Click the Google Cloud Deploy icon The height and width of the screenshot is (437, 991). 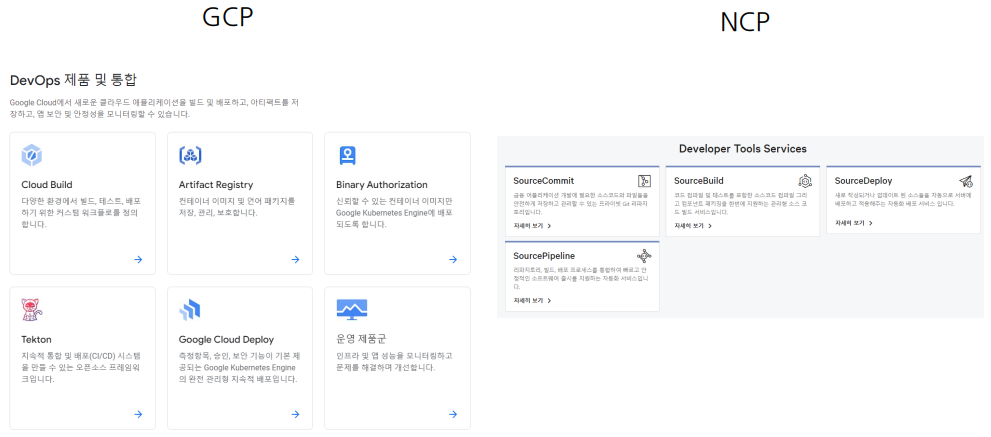click(190, 310)
